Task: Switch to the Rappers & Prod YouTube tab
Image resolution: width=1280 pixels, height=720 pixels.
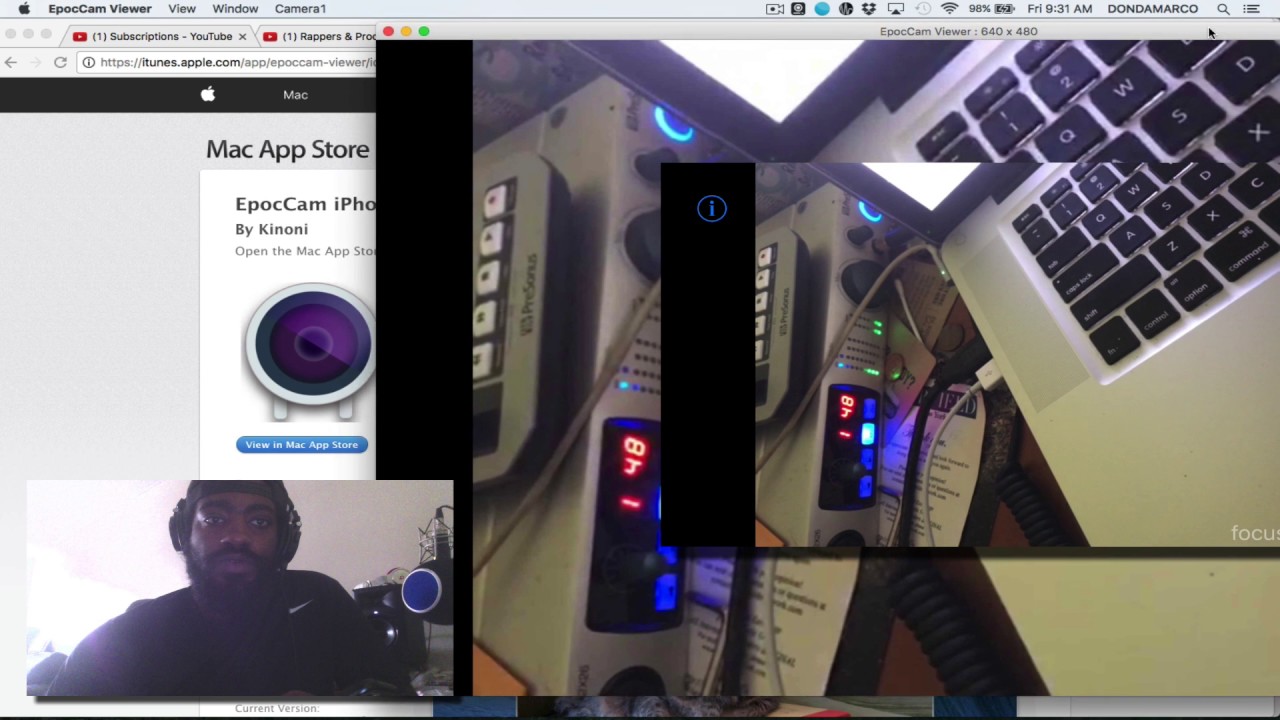Action: (x=318, y=36)
